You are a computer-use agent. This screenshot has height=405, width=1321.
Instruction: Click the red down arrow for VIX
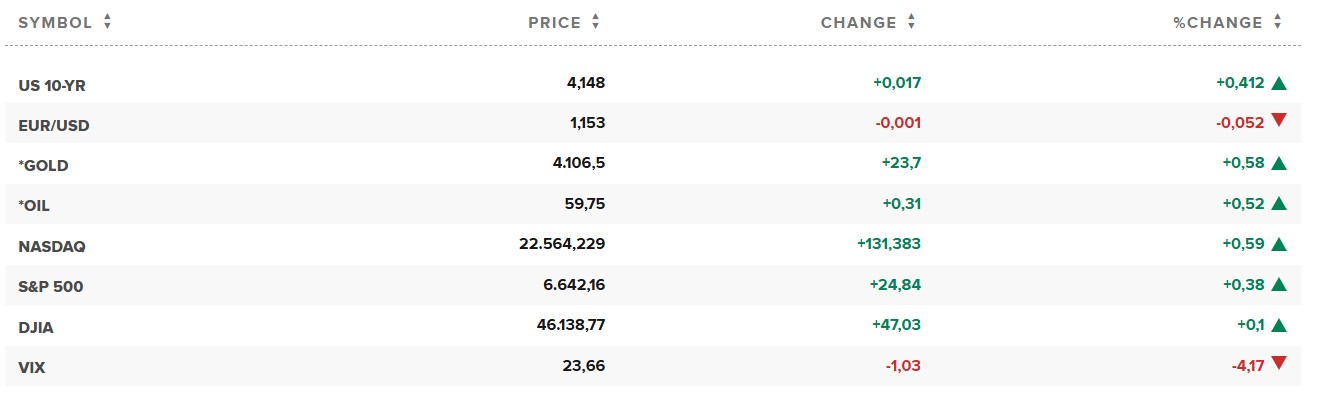pyautogui.click(x=1279, y=364)
